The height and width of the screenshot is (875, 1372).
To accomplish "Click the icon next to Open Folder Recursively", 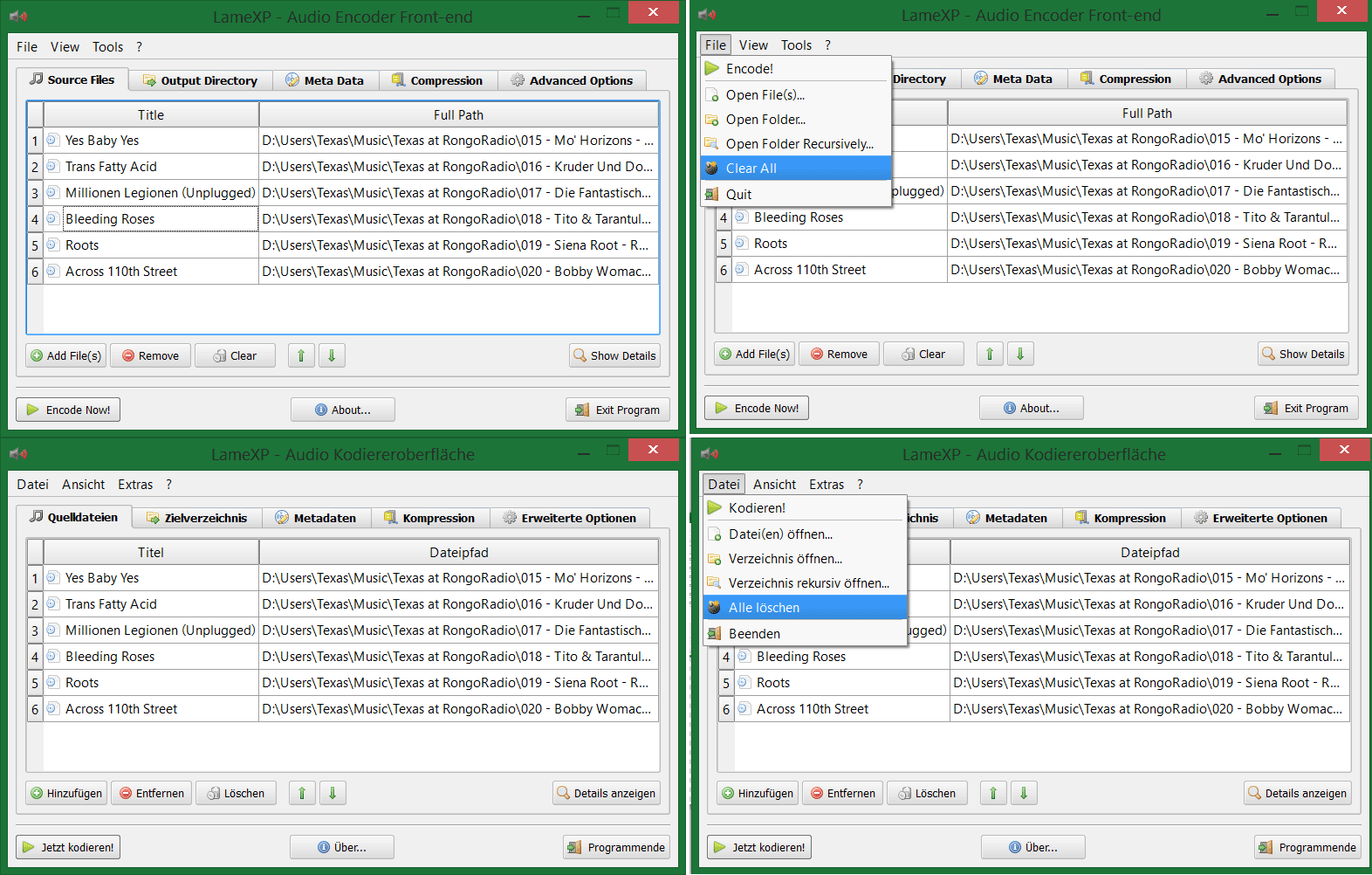I will 713,144.
